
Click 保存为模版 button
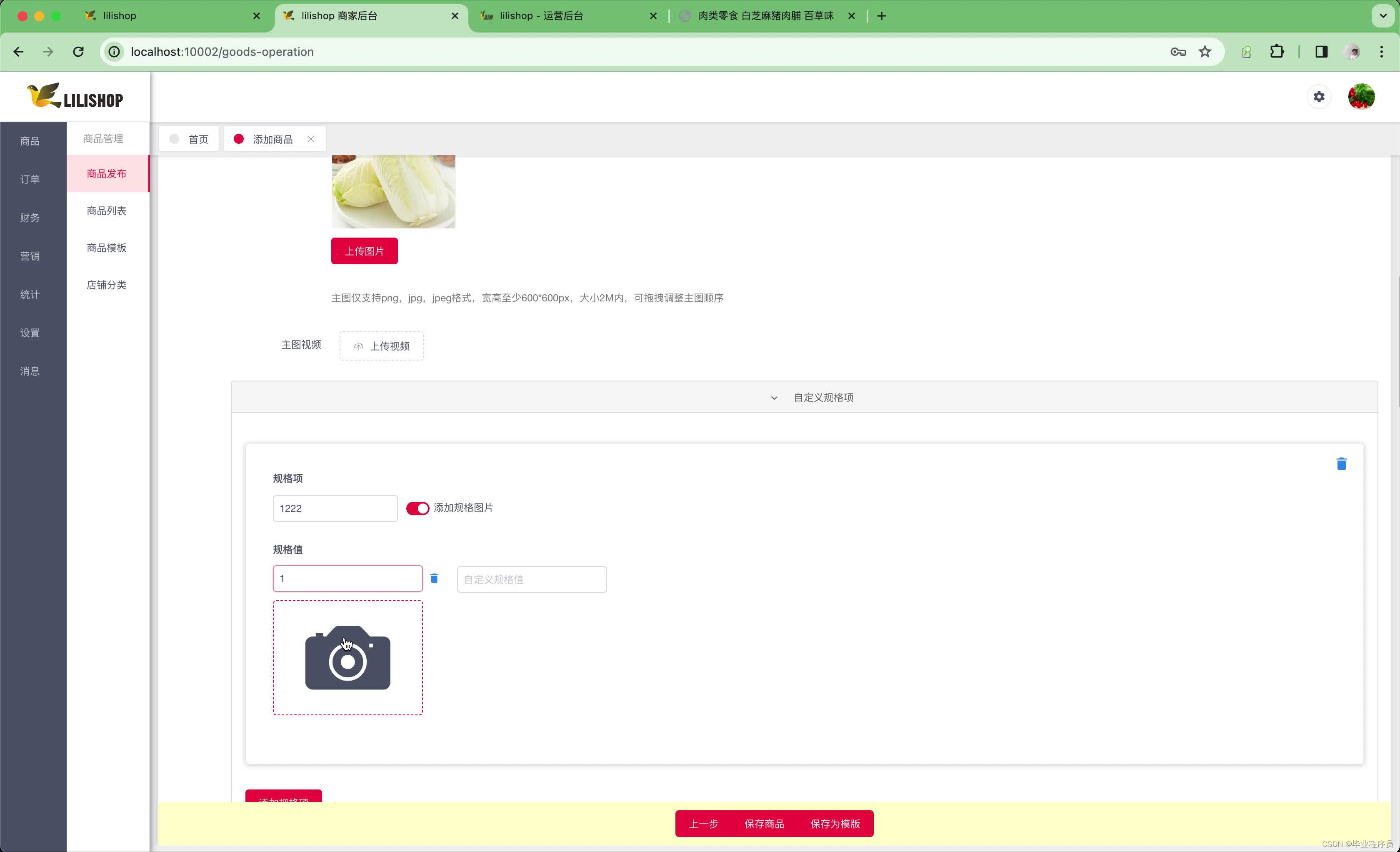pos(835,824)
